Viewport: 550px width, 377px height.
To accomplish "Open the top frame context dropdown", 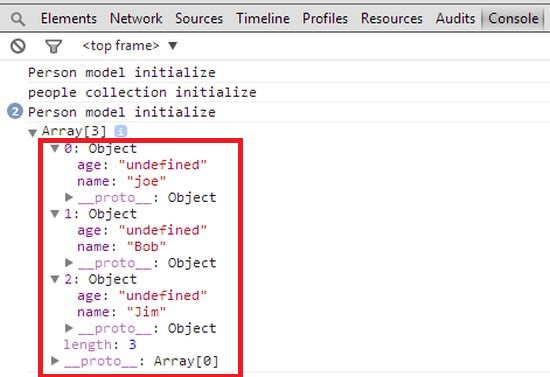I will (x=130, y=46).
